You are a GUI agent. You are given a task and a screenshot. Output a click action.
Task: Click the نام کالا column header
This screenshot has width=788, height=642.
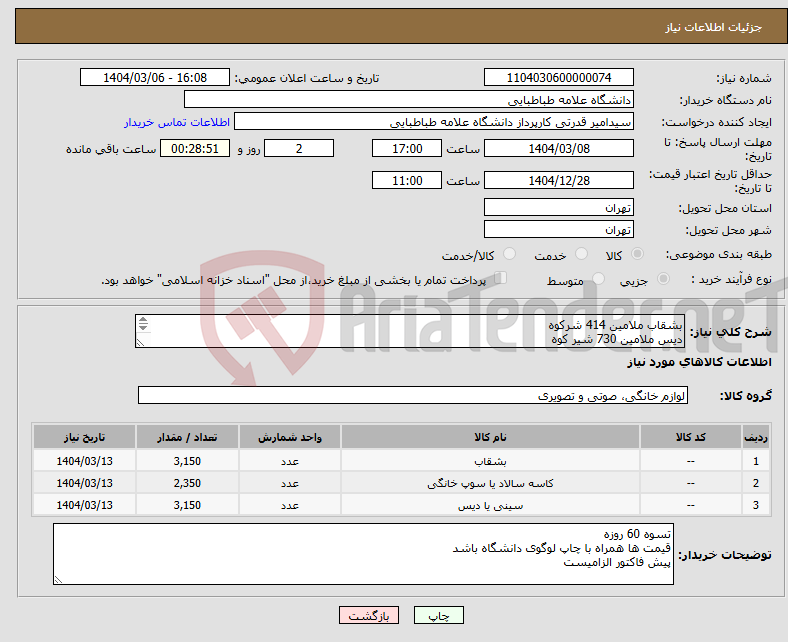click(490, 437)
